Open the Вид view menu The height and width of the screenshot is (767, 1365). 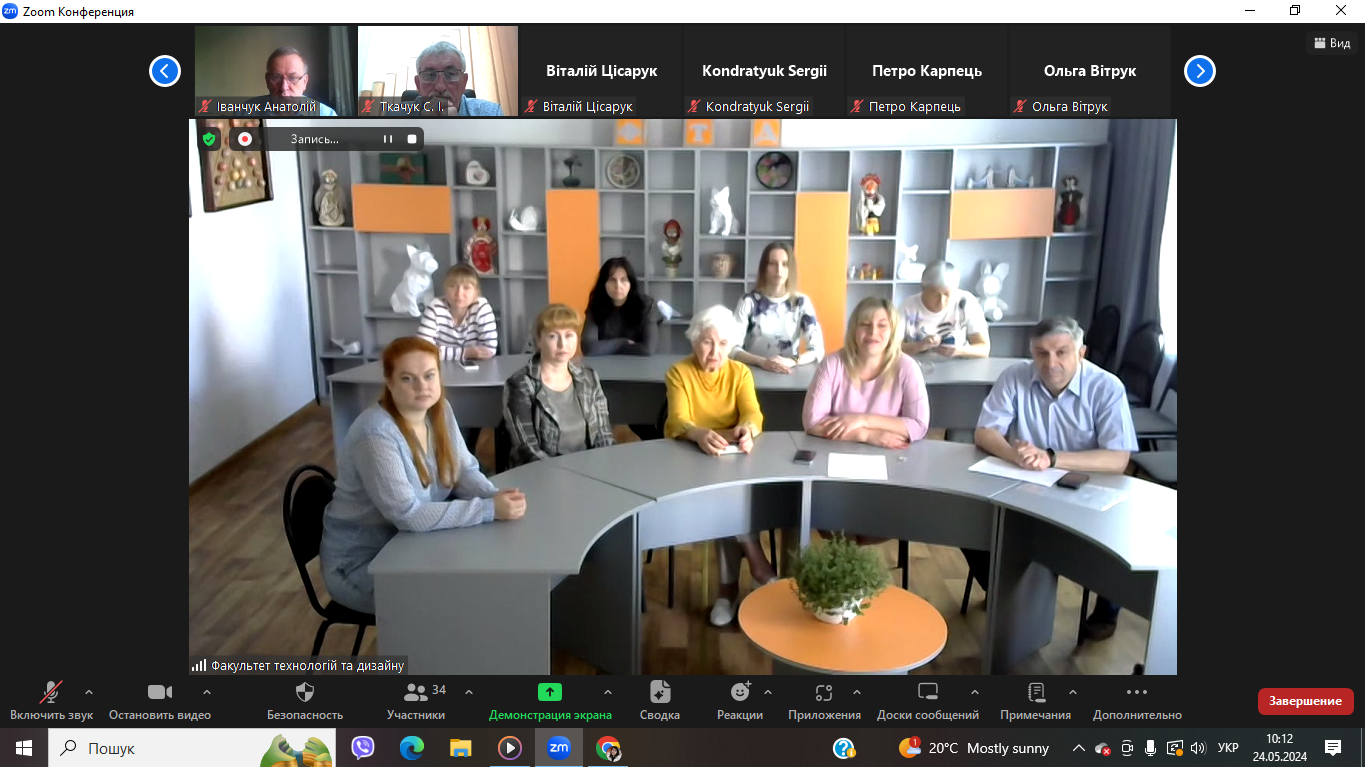pyautogui.click(x=1331, y=43)
